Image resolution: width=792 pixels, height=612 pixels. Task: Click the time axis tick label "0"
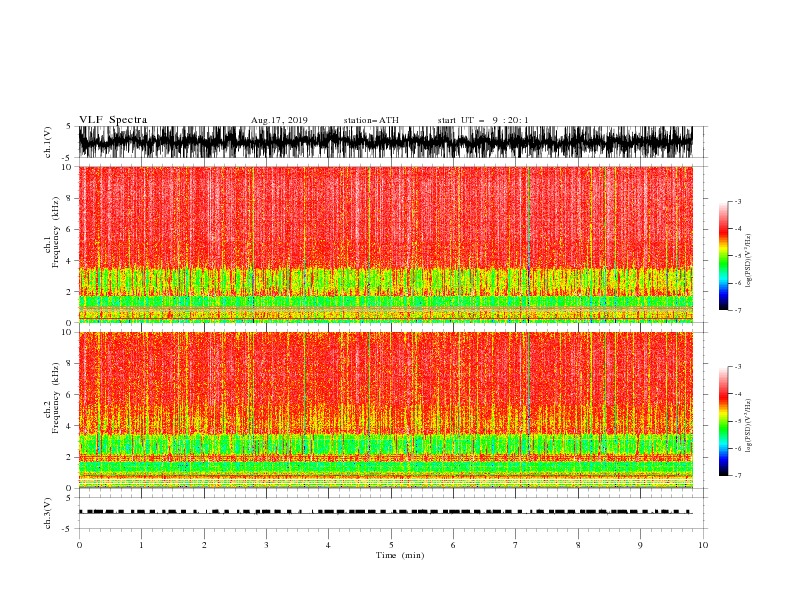pyautogui.click(x=79, y=545)
